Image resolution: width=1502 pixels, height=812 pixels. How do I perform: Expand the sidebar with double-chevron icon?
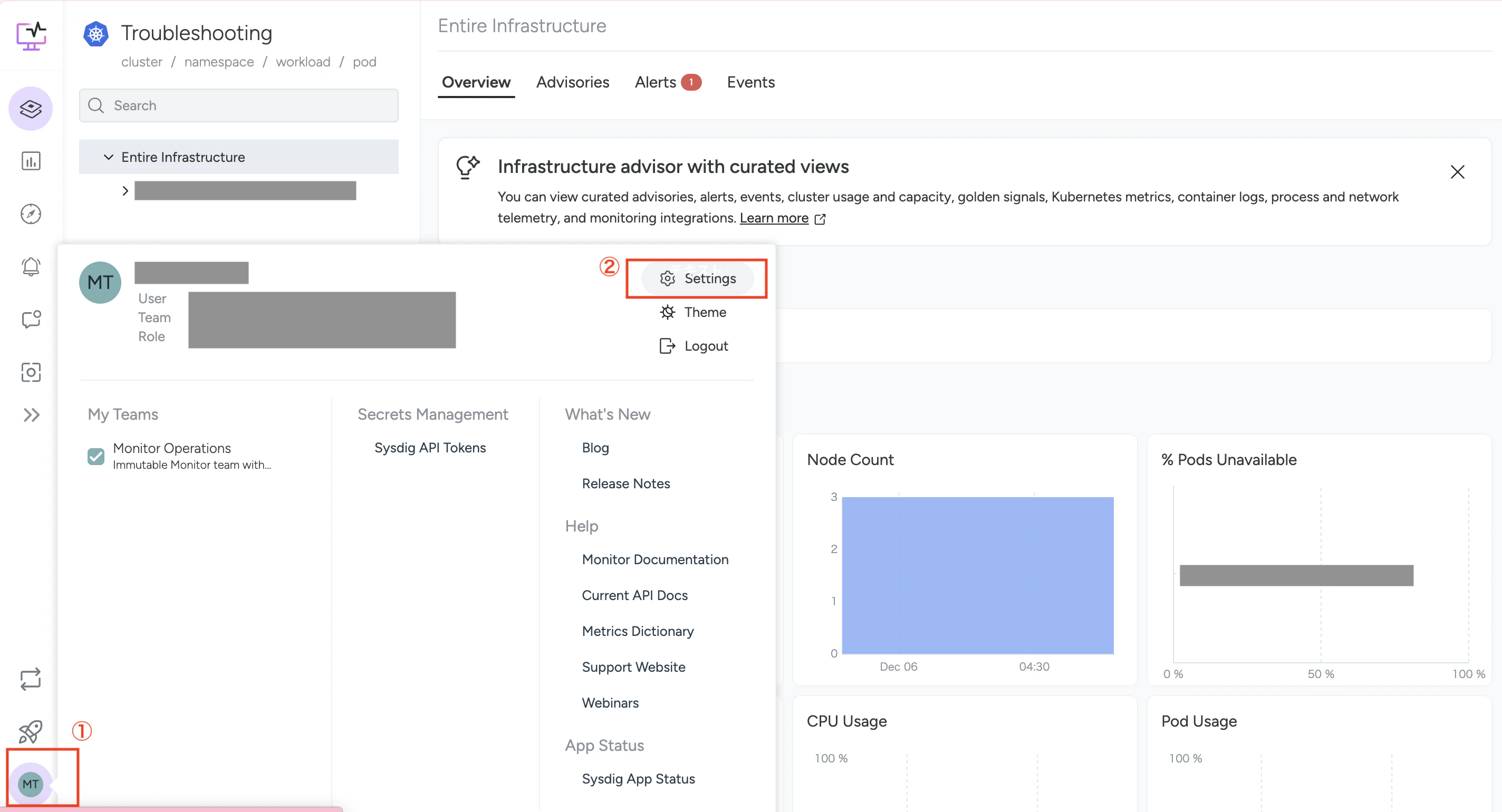point(32,415)
